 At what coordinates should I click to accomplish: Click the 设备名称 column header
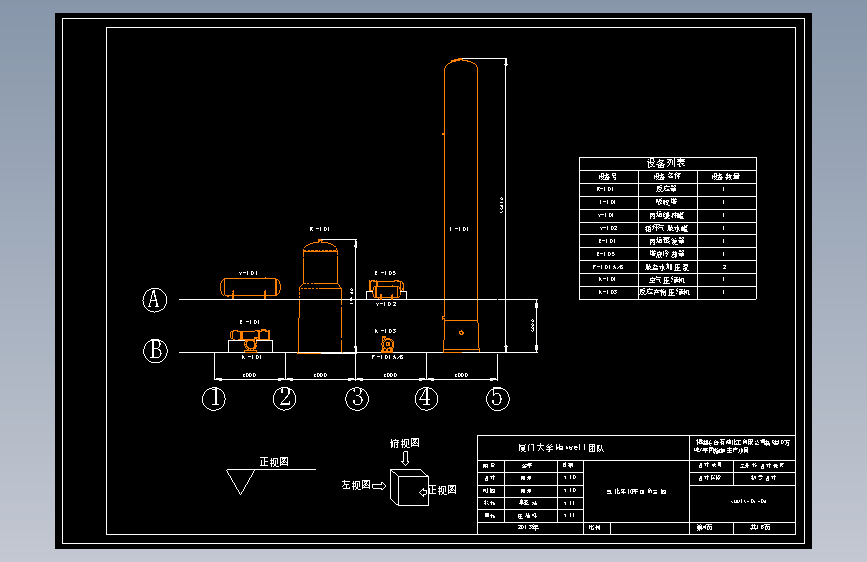(667, 176)
